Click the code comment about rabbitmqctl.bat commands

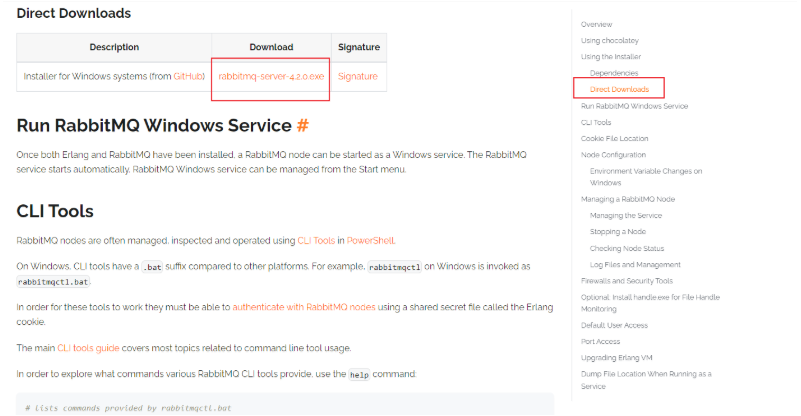point(128,408)
